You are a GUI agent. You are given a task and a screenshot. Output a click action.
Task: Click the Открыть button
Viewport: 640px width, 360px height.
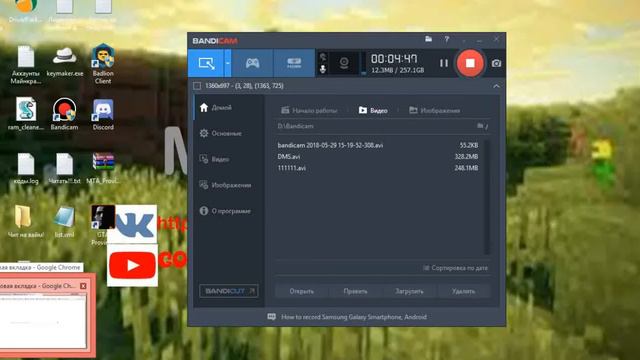pyautogui.click(x=302, y=291)
